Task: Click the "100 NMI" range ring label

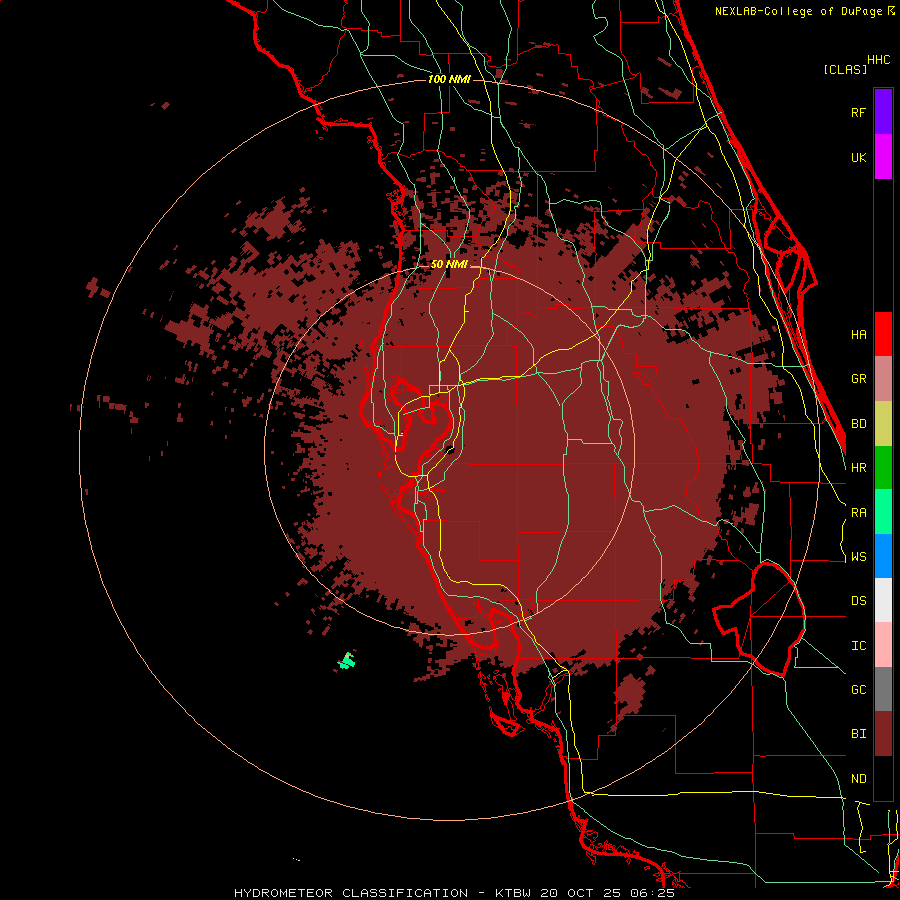Action: pos(449,79)
